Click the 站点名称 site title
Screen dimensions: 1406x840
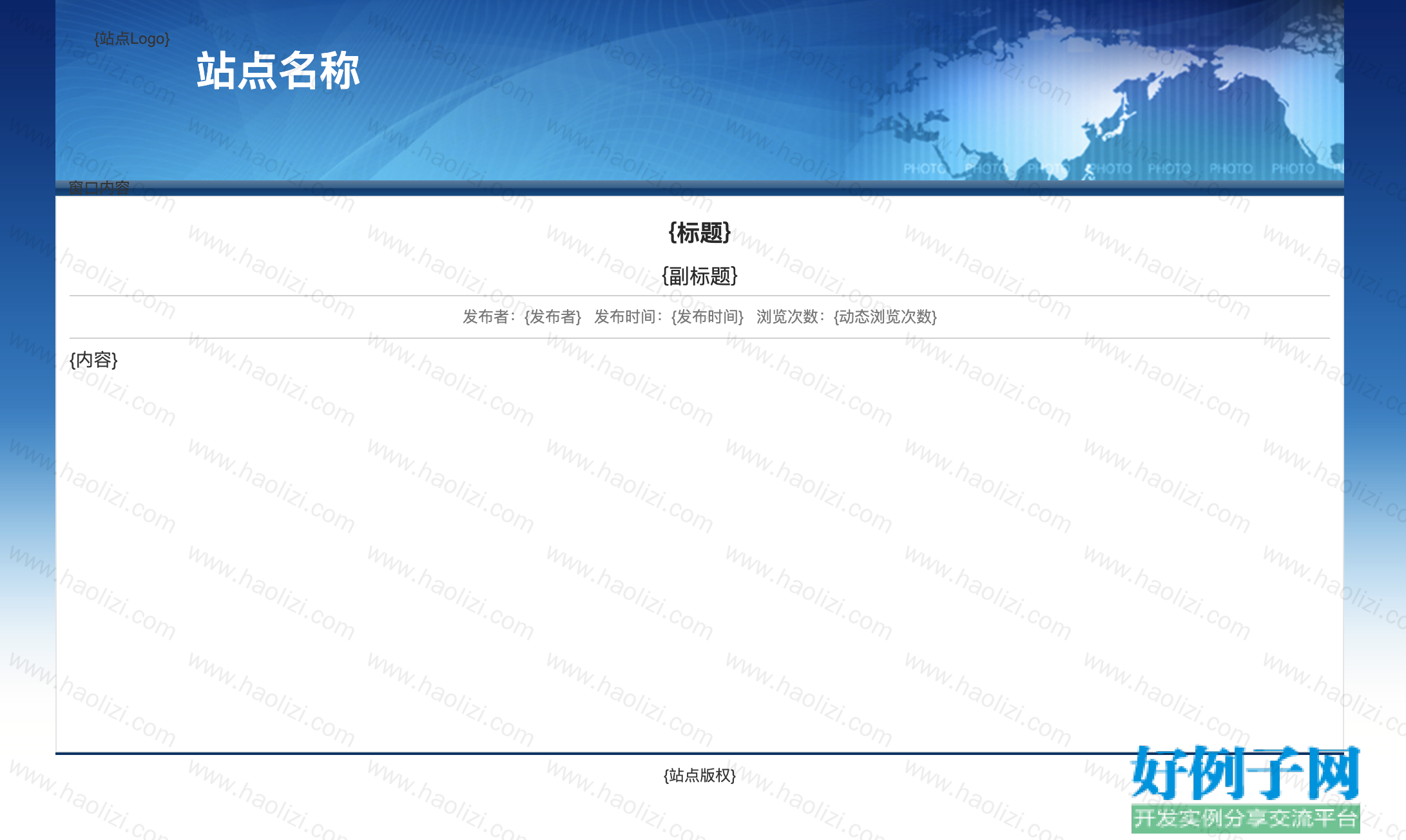click(x=278, y=70)
